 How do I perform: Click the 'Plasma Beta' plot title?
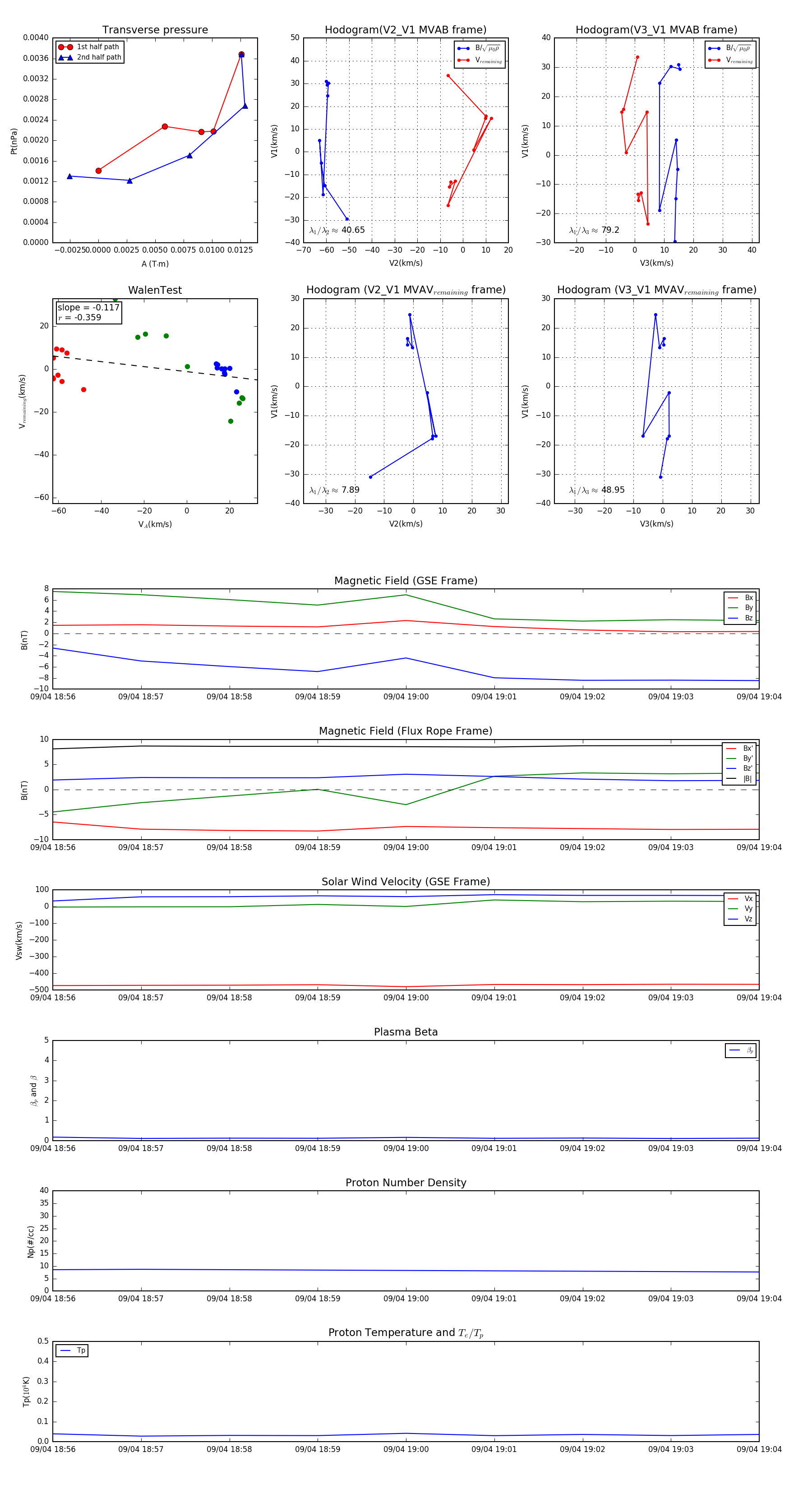point(406,1032)
